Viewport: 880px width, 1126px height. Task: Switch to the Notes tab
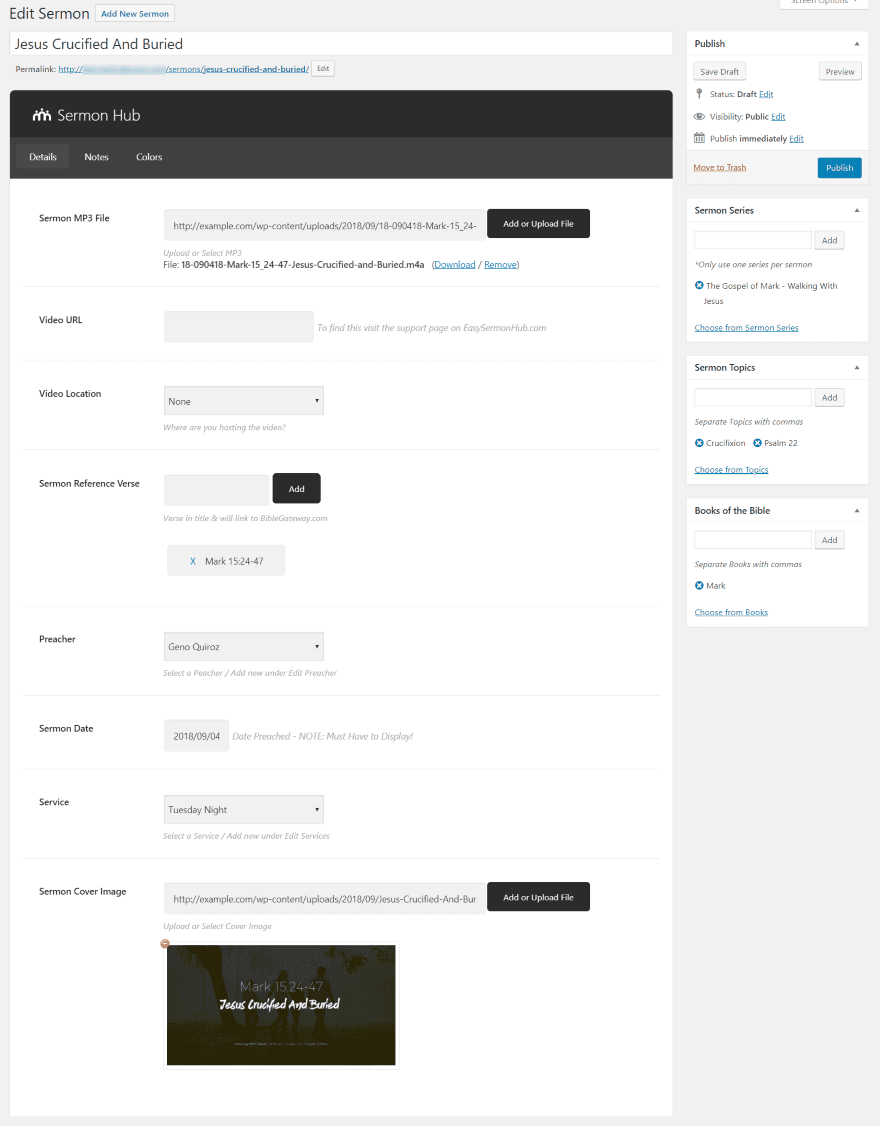coord(96,157)
